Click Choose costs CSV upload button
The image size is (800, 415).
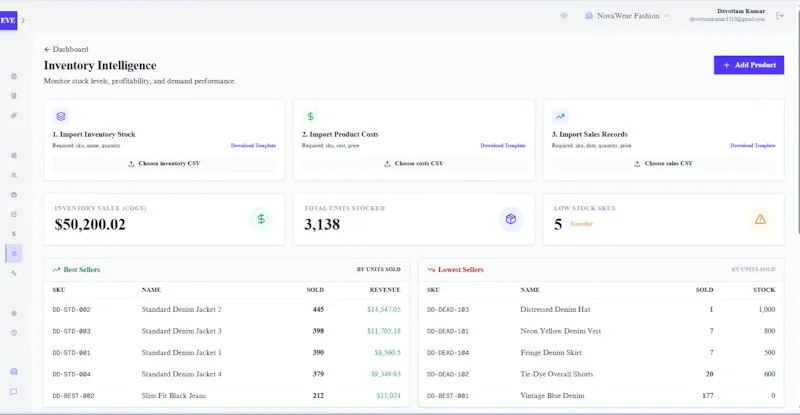tap(413, 163)
